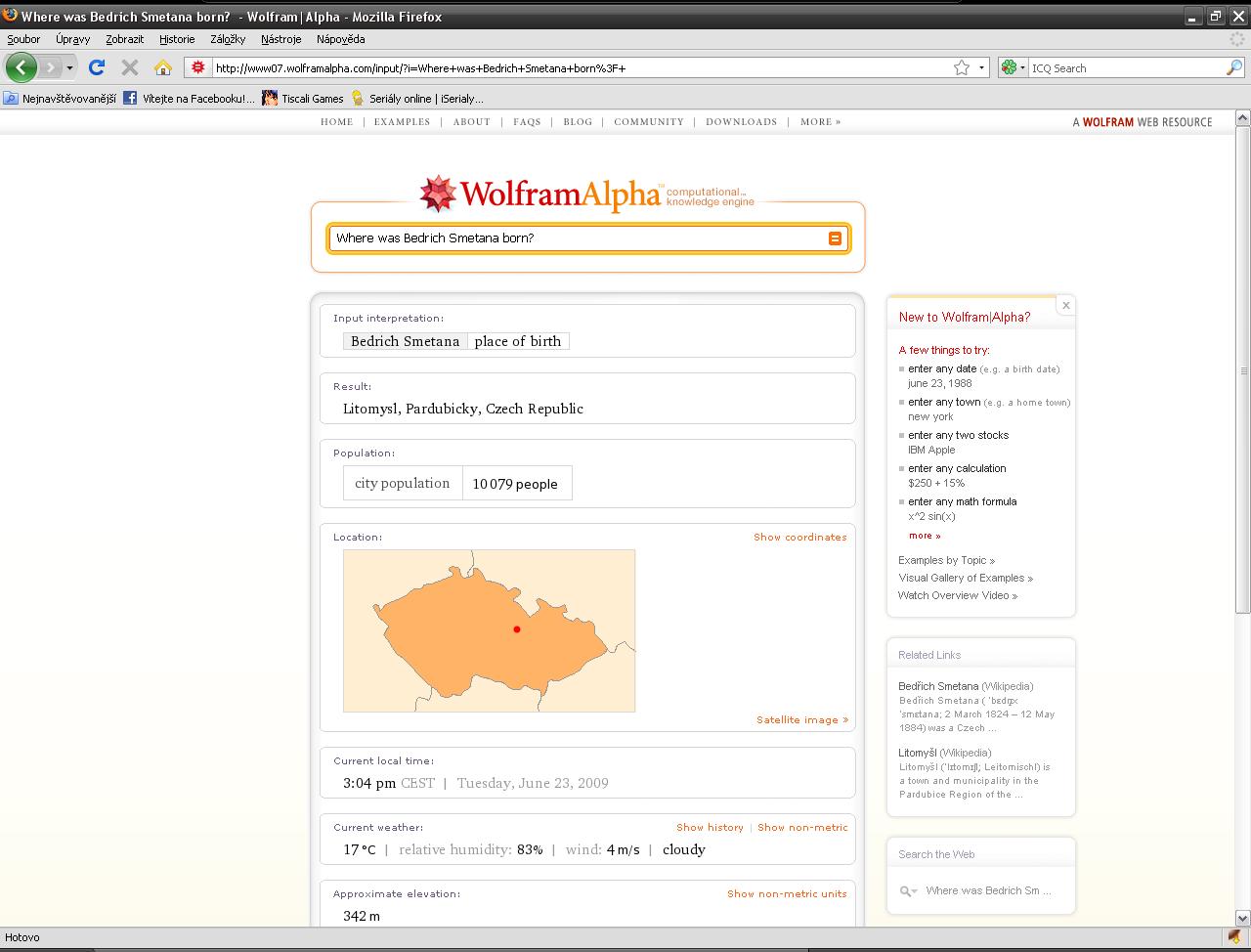Try the 'x^2 sin(x)' example
This screenshot has width=1251, height=952.
pyautogui.click(x=931, y=516)
